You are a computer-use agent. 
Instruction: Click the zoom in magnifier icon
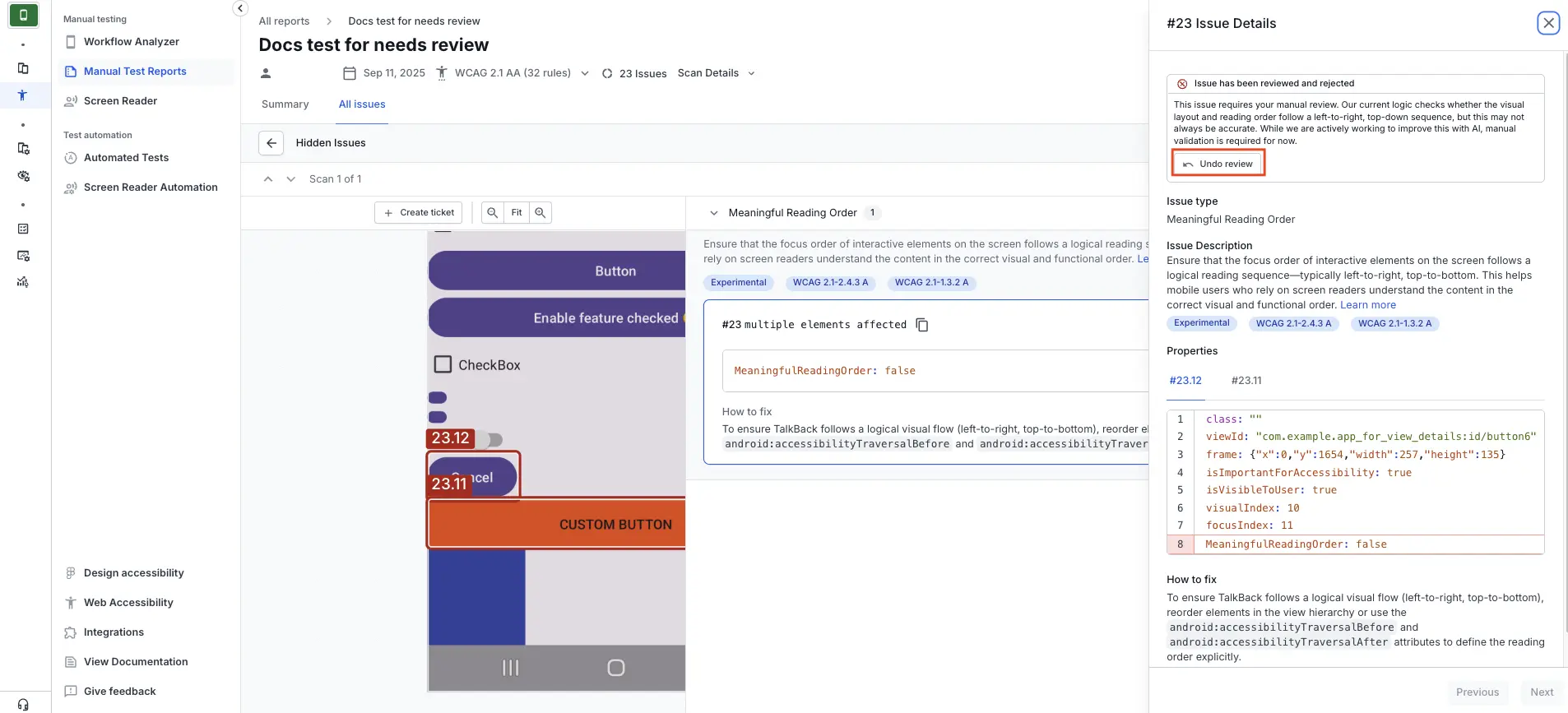540,213
